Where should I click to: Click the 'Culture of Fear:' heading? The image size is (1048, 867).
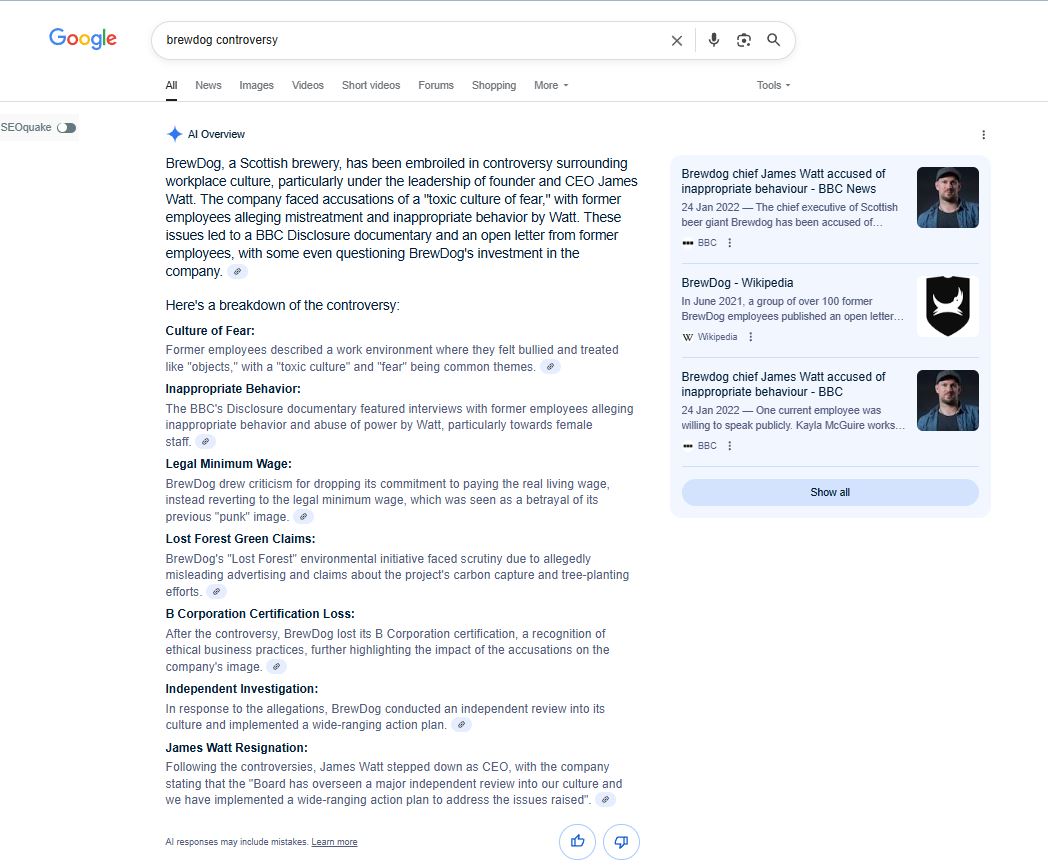(x=210, y=331)
